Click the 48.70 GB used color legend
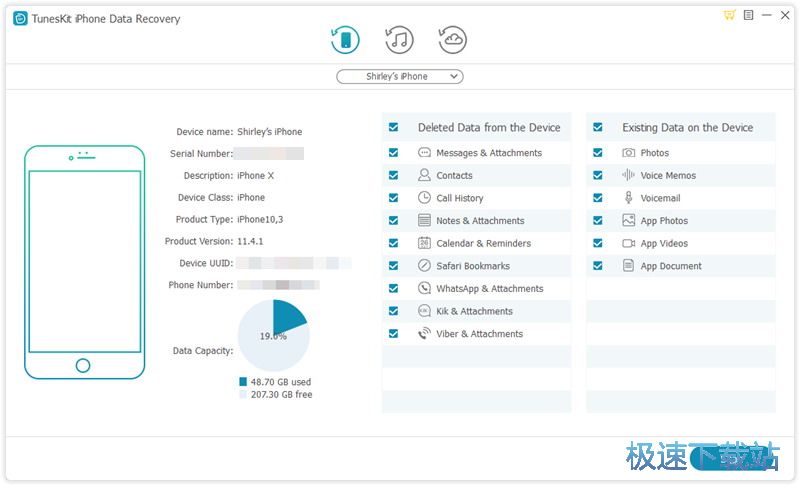This screenshot has width=800, height=486. pyautogui.click(x=243, y=381)
